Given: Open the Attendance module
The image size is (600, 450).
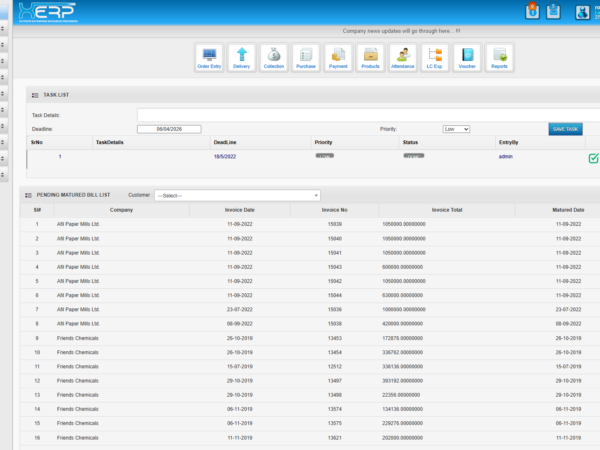Looking at the screenshot, I should 403,58.
